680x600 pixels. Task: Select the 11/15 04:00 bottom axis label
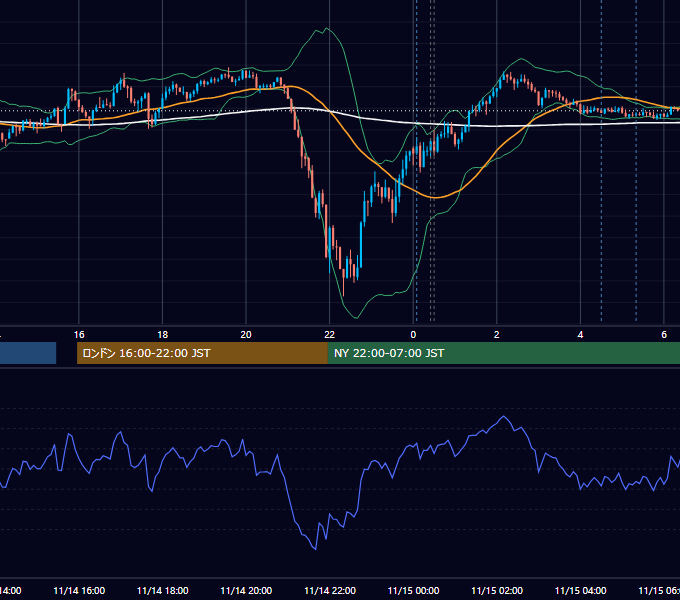tap(581, 590)
